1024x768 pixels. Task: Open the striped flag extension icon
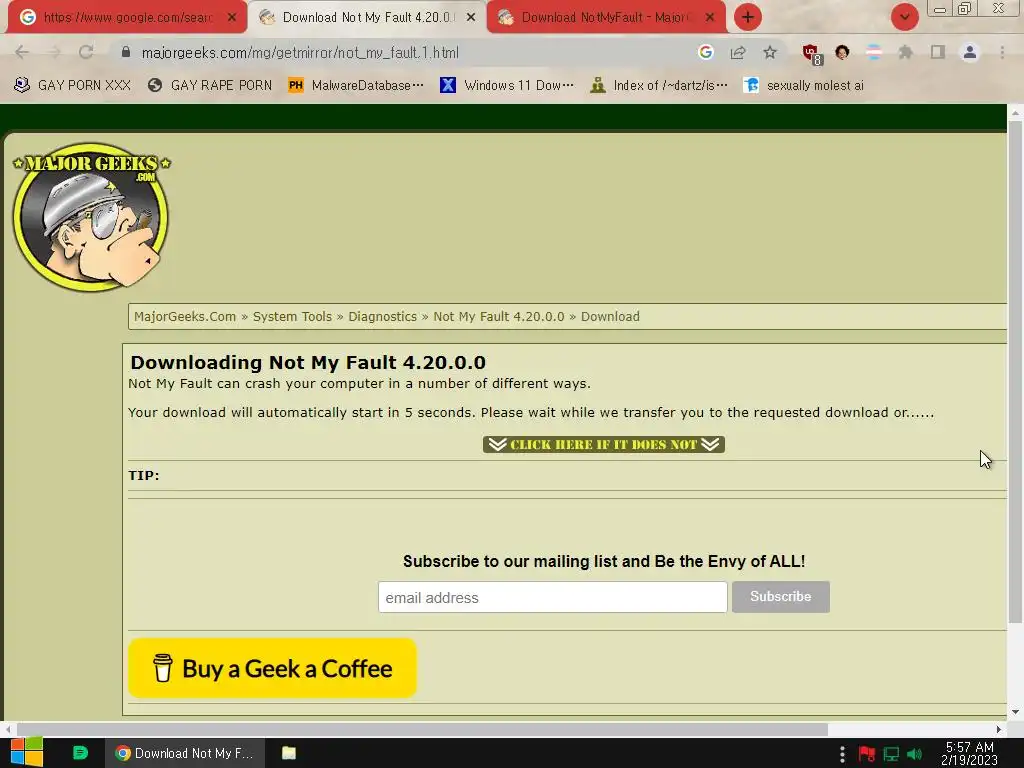pyautogui.click(x=874, y=52)
